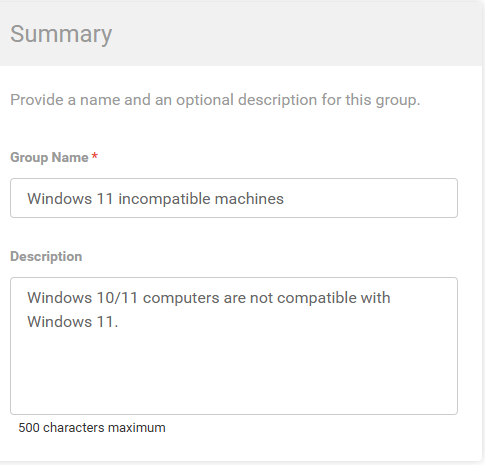Click the red required asterisk

95,156
